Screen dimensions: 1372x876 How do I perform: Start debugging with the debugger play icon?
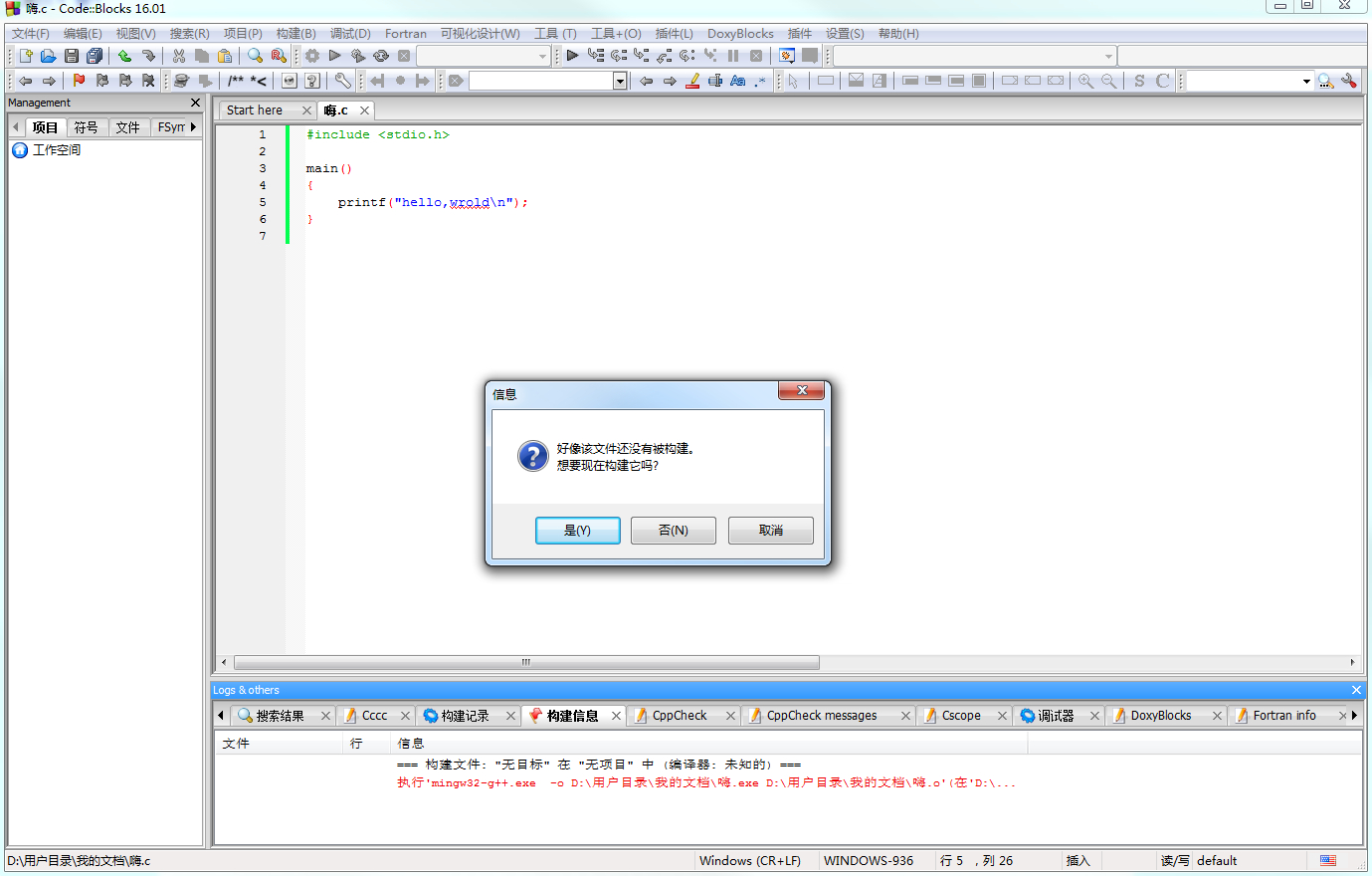tap(572, 56)
